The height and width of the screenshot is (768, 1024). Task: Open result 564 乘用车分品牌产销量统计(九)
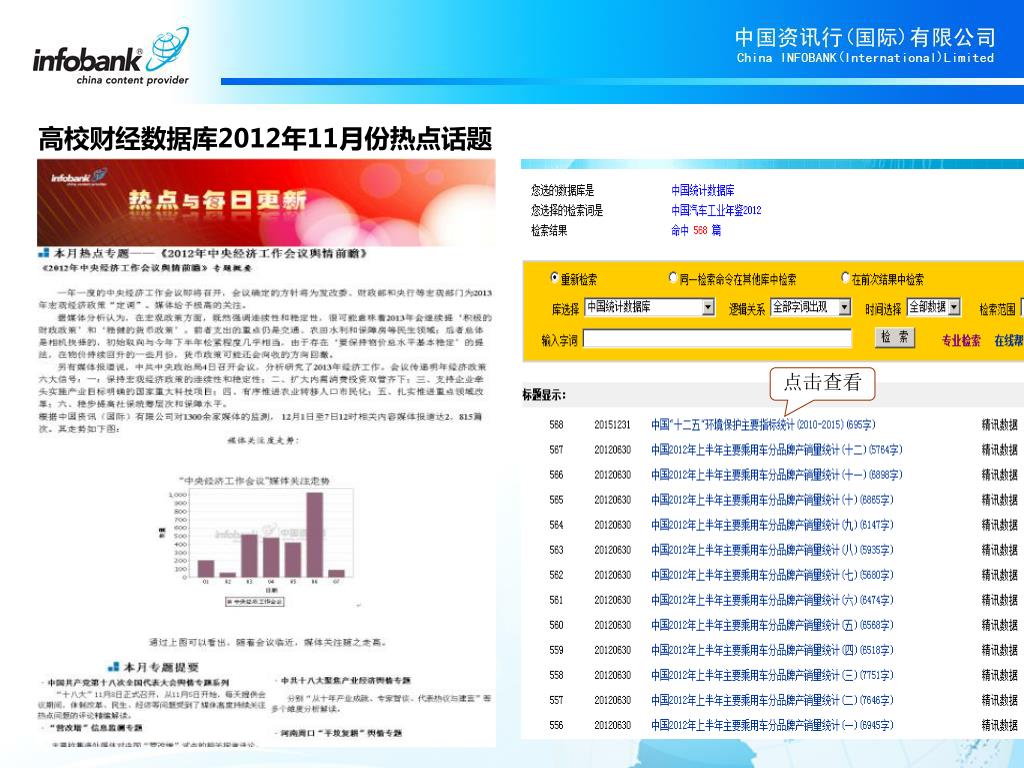click(x=772, y=524)
